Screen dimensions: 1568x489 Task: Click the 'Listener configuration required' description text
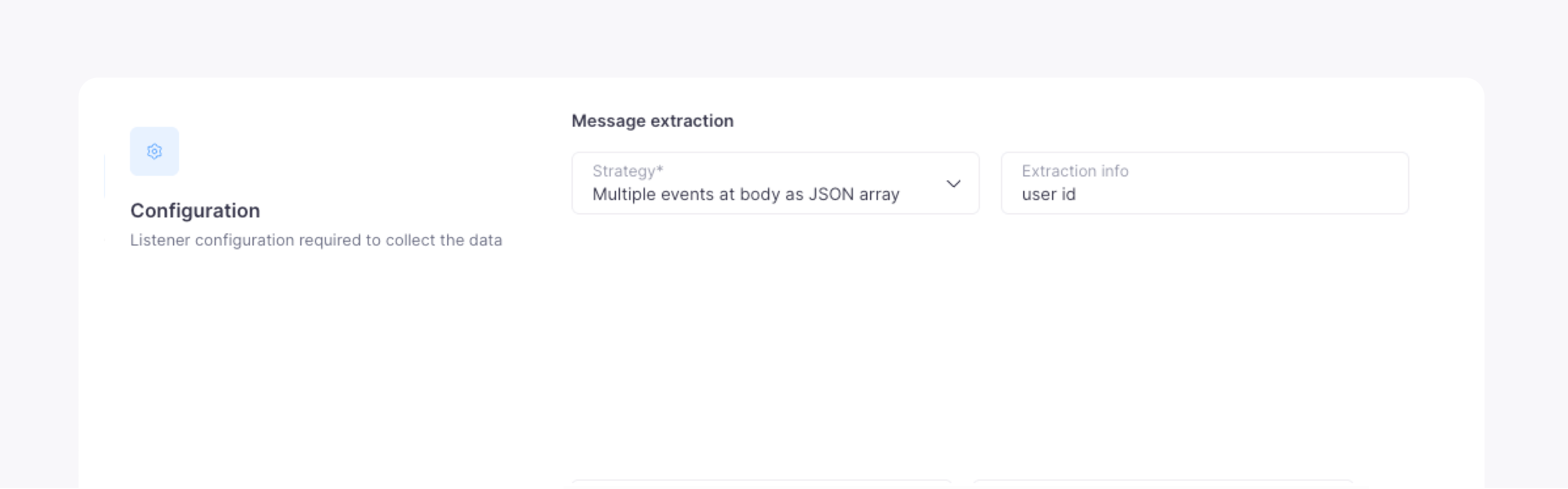(x=316, y=241)
